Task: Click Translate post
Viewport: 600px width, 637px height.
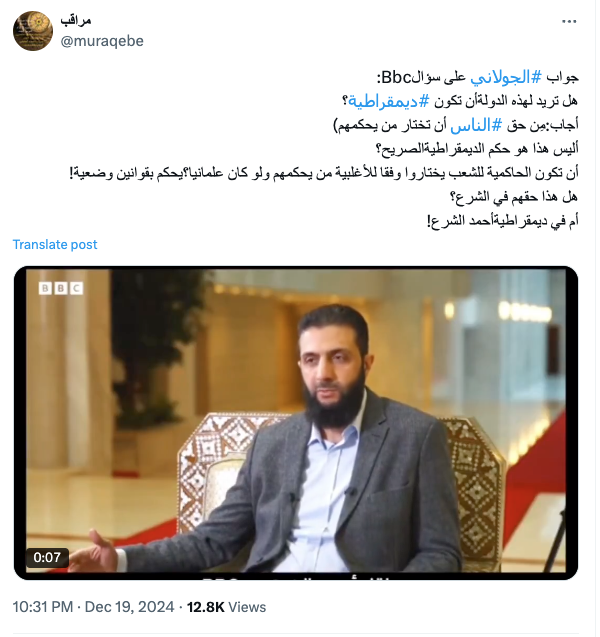Action: tap(55, 245)
